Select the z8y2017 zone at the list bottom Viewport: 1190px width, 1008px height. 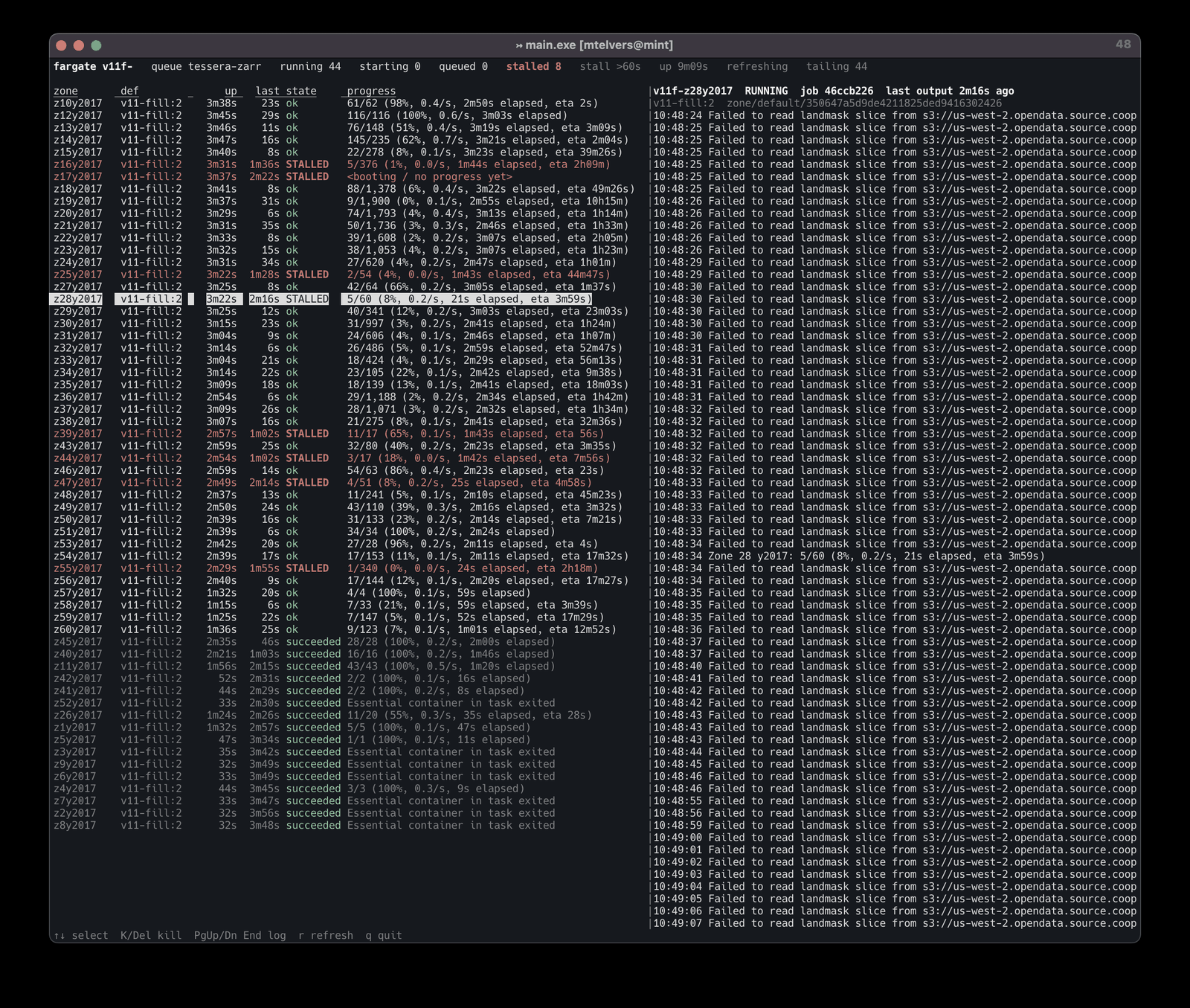pos(304,825)
